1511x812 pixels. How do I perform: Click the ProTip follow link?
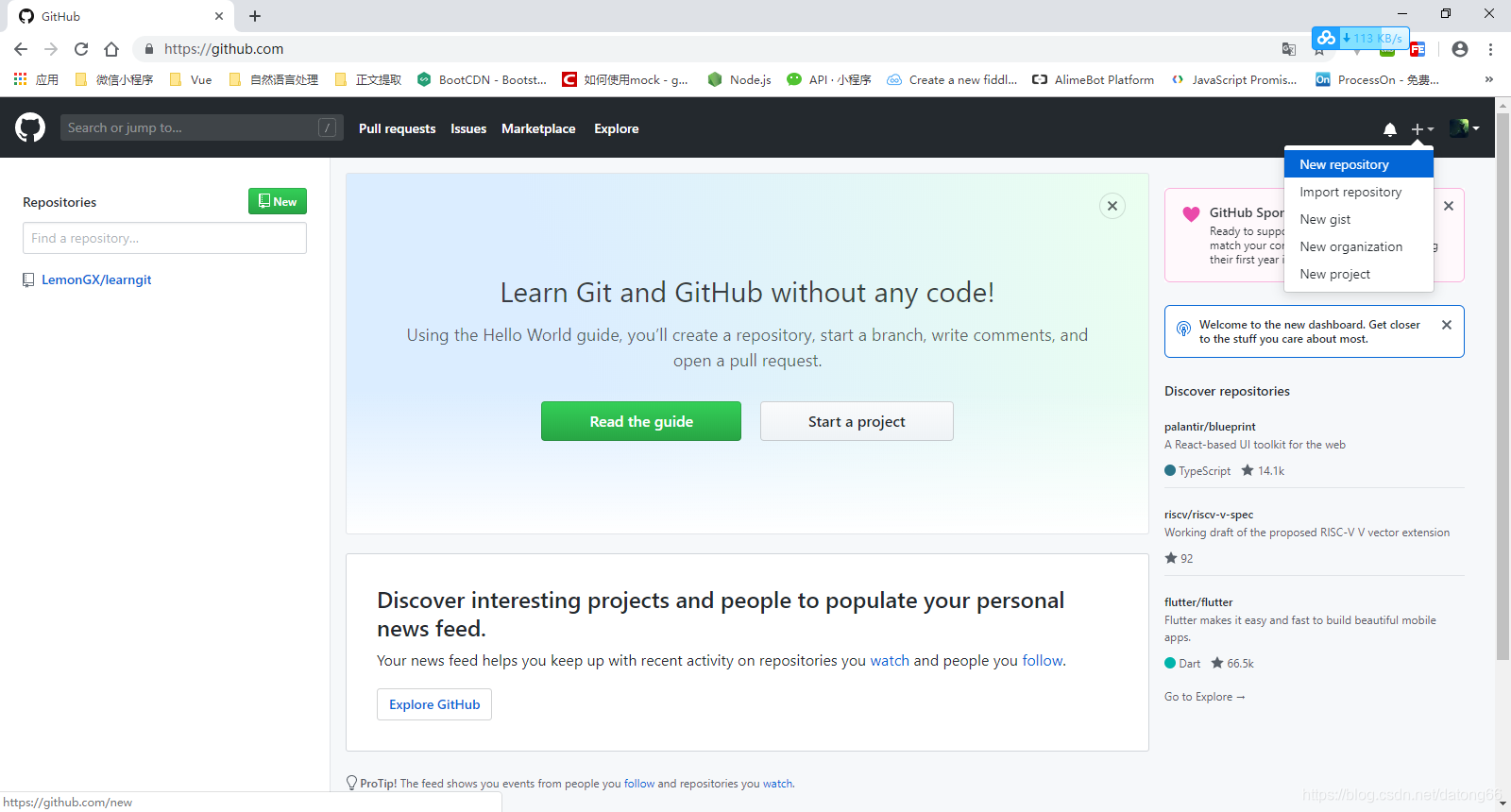639,784
